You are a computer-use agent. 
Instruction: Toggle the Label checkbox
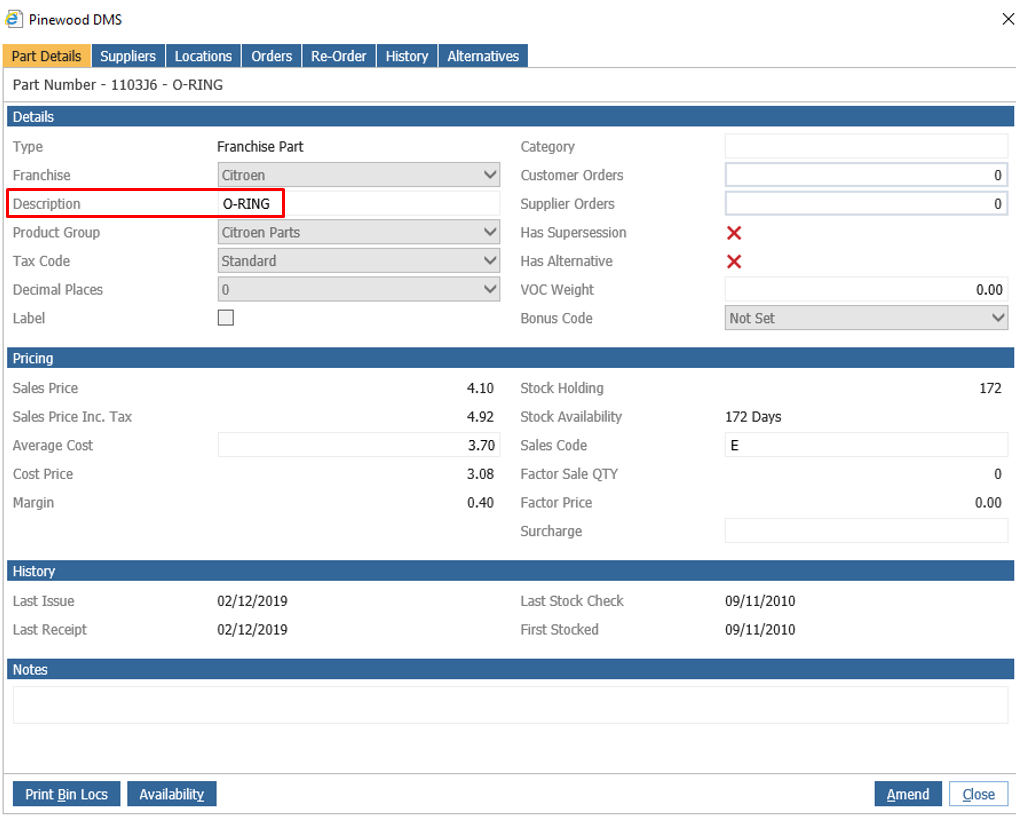224,318
